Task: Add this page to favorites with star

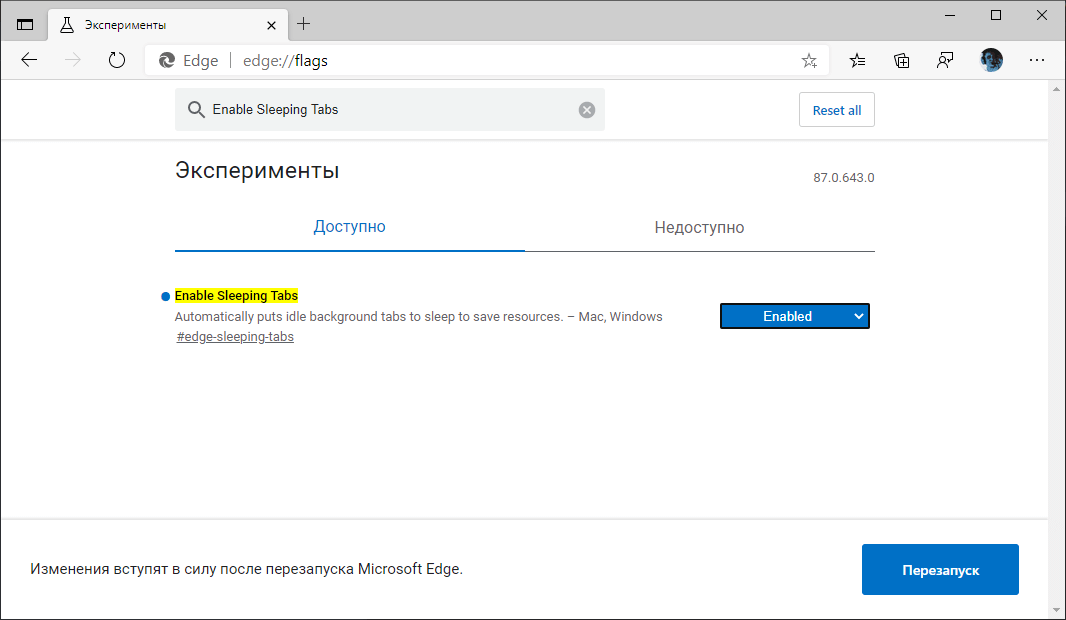Action: (x=809, y=61)
